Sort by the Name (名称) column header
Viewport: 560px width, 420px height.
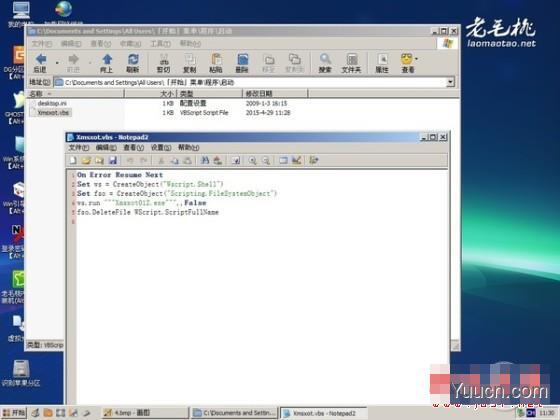pyautogui.click(x=76, y=94)
